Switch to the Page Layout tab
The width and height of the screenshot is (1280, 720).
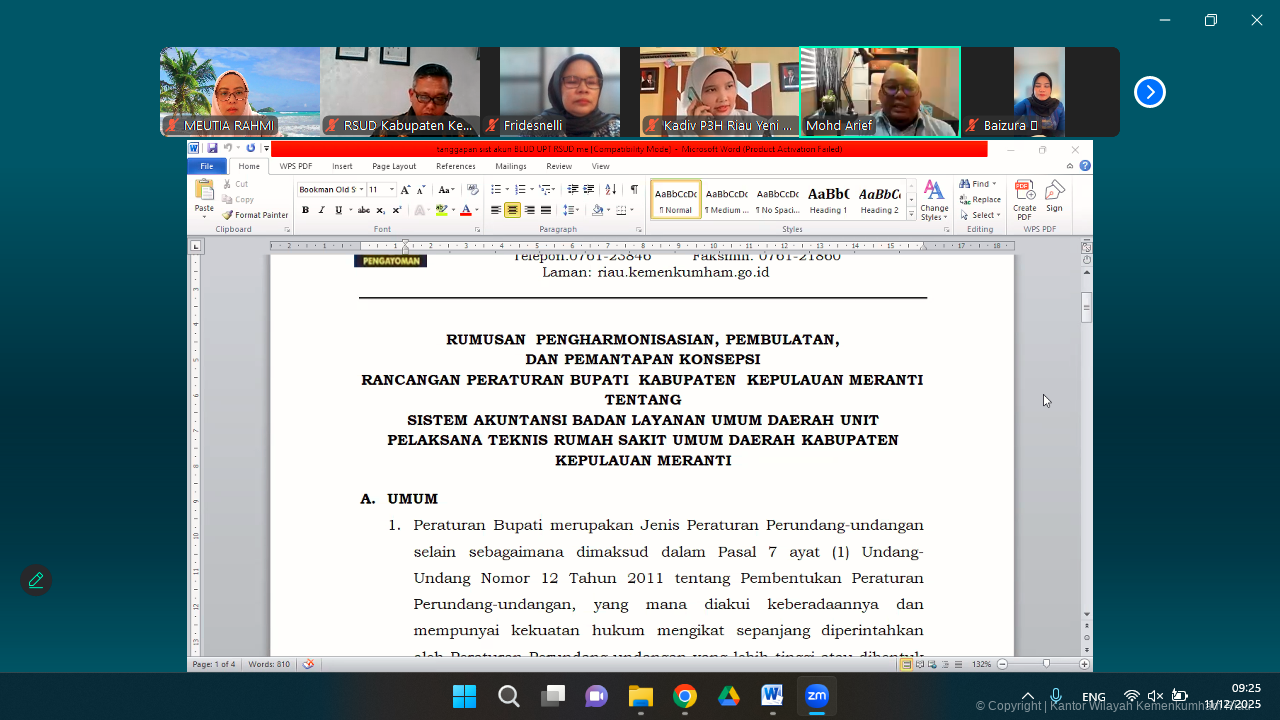394,166
